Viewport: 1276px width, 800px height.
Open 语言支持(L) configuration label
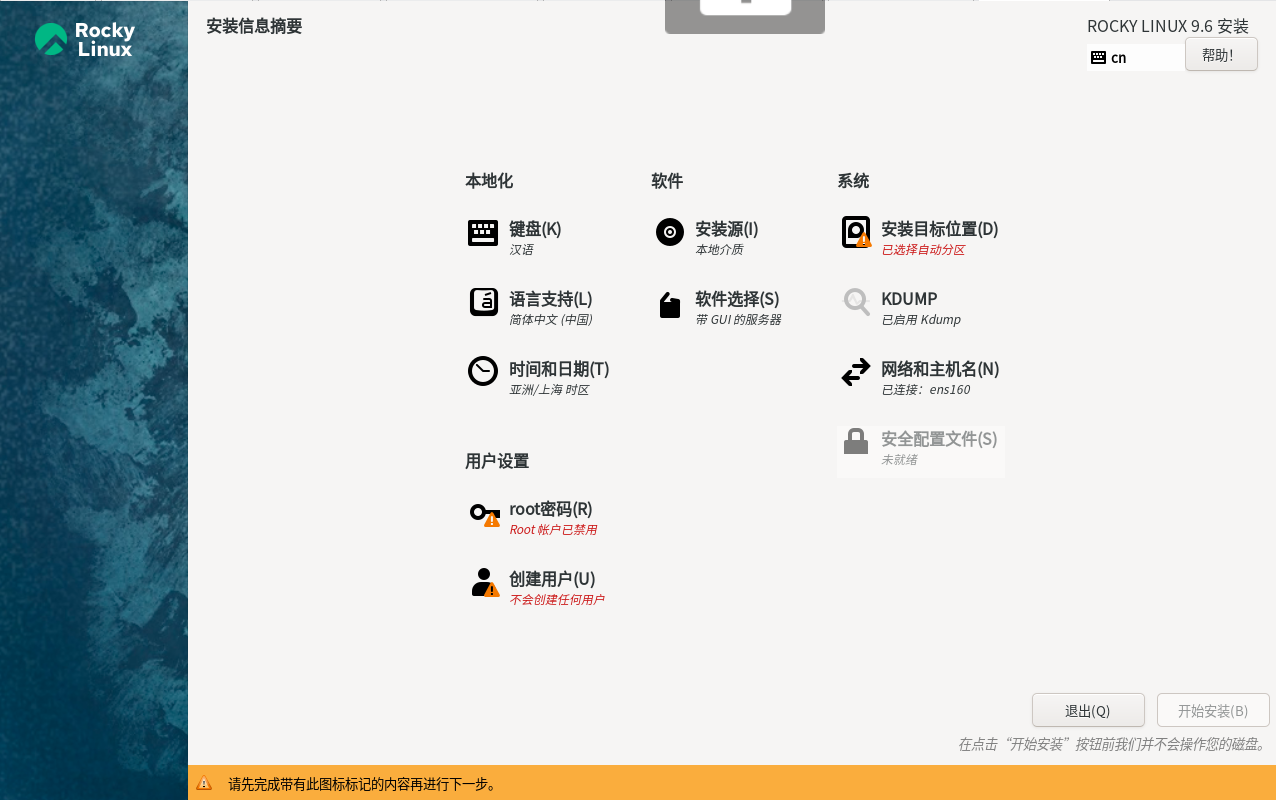tap(551, 299)
